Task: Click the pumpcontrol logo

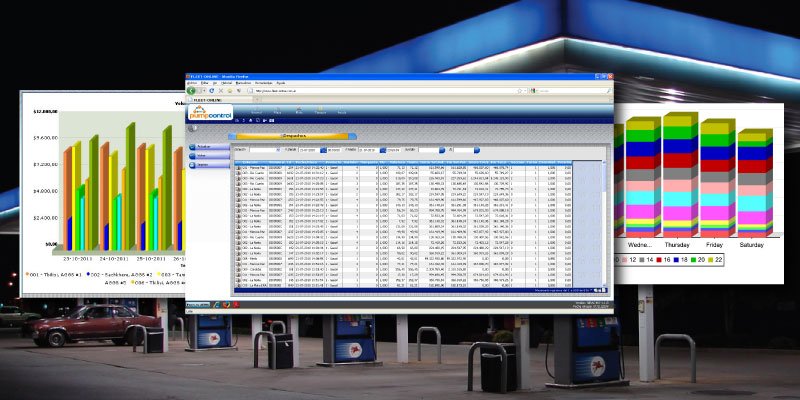Action: [x=210, y=113]
